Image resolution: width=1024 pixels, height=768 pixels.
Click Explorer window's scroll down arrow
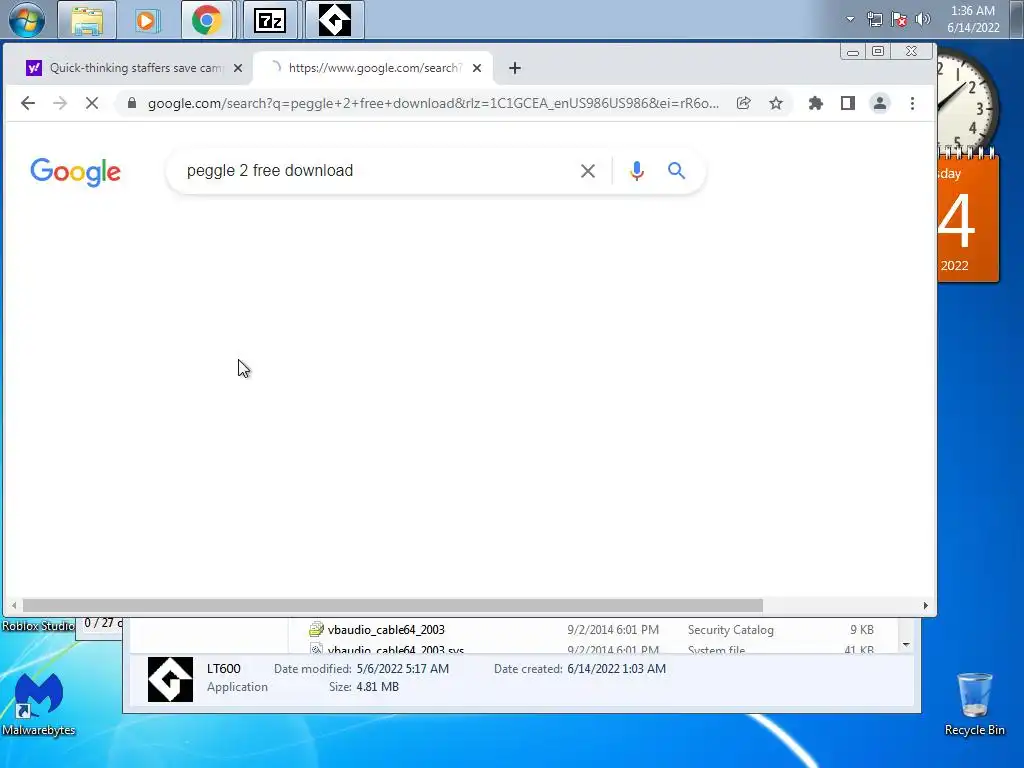[906, 645]
